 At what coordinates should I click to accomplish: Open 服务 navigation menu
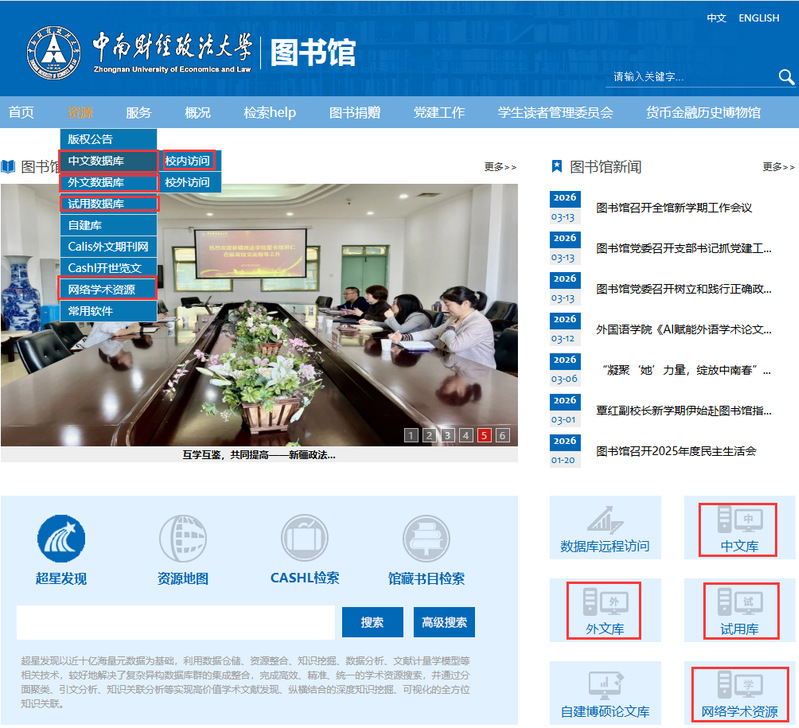click(139, 112)
